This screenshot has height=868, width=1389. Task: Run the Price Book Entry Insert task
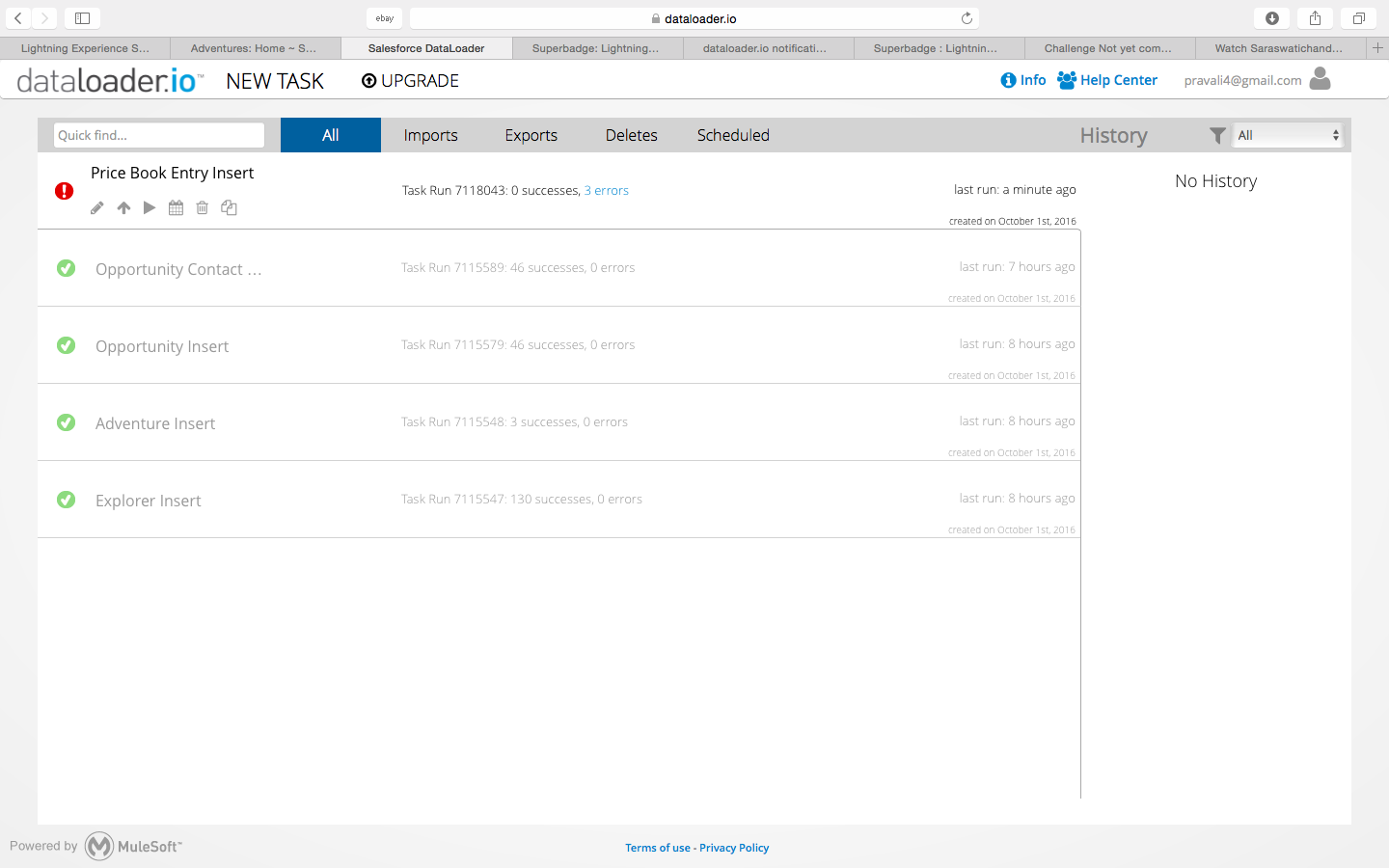click(x=150, y=207)
